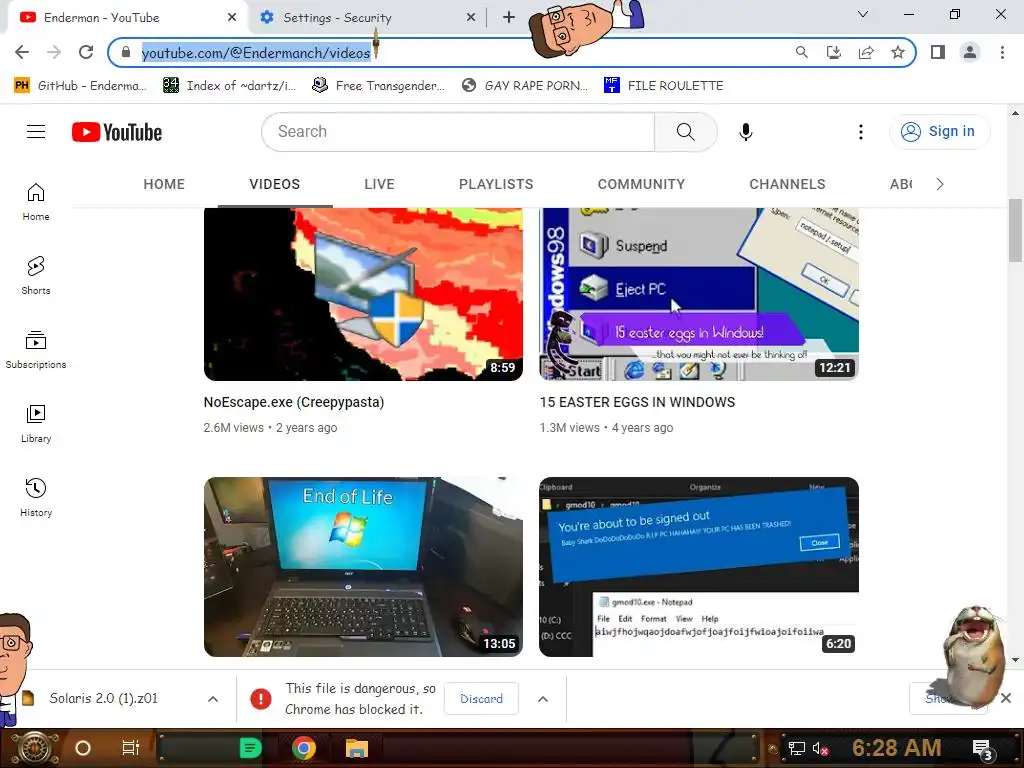
Task: Open File Explorer on taskbar
Action: [x=357, y=748]
